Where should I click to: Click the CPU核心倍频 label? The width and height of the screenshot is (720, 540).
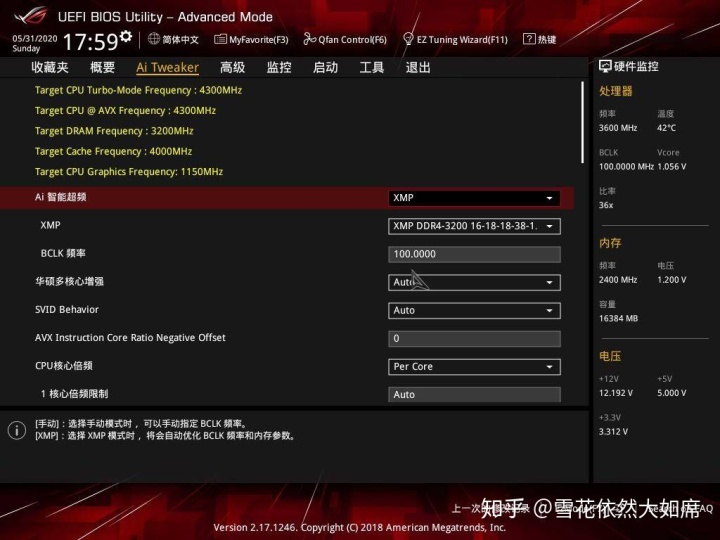point(64,366)
